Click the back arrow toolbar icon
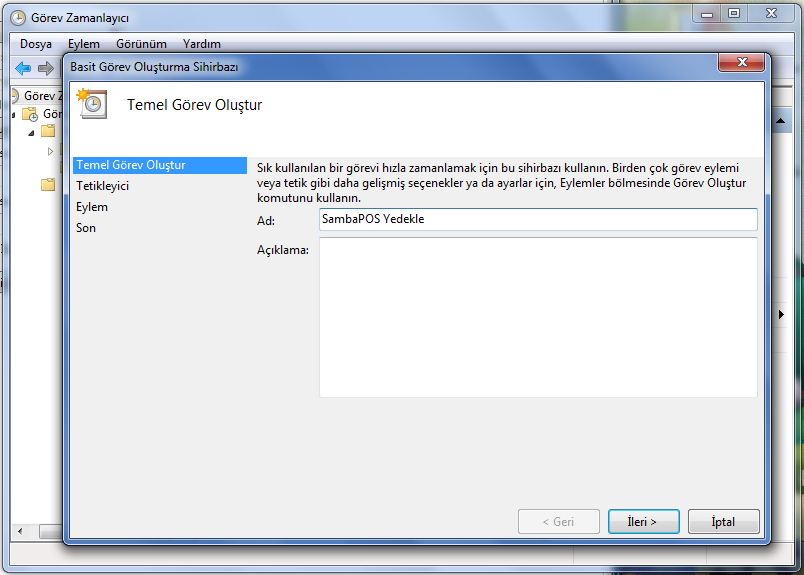Image resolution: width=804 pixels, height=575 pixels. pyautogui.click(x=22, y=68)
